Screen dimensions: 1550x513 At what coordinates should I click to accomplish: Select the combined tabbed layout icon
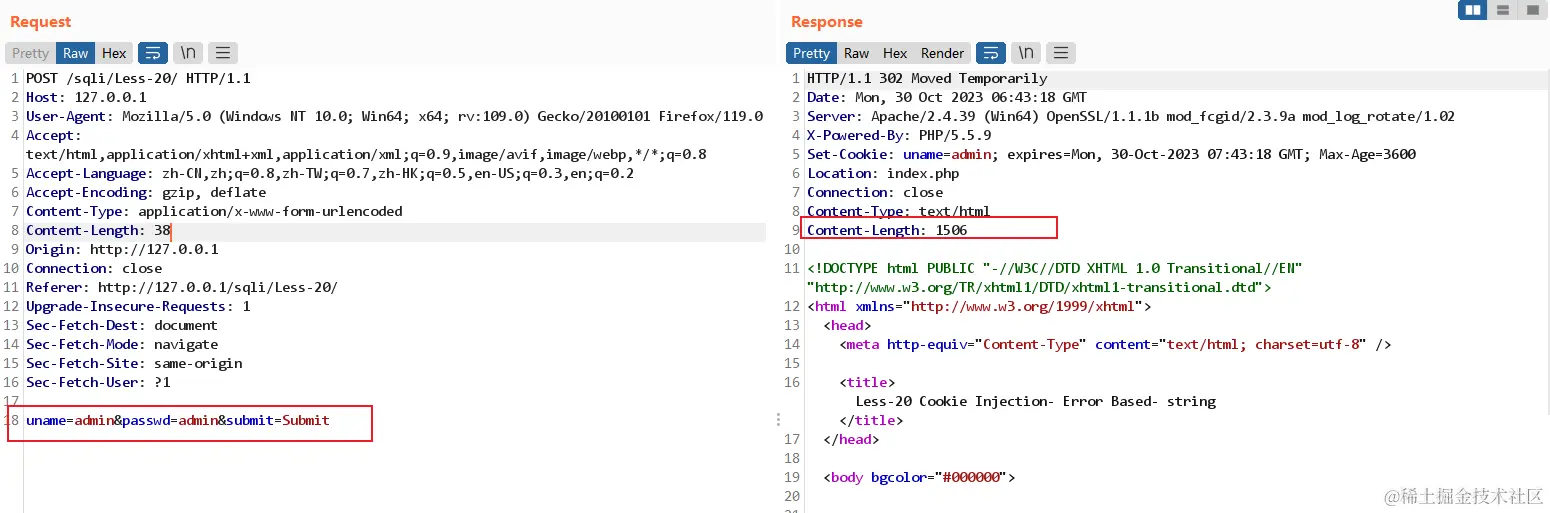(1531, 11)
